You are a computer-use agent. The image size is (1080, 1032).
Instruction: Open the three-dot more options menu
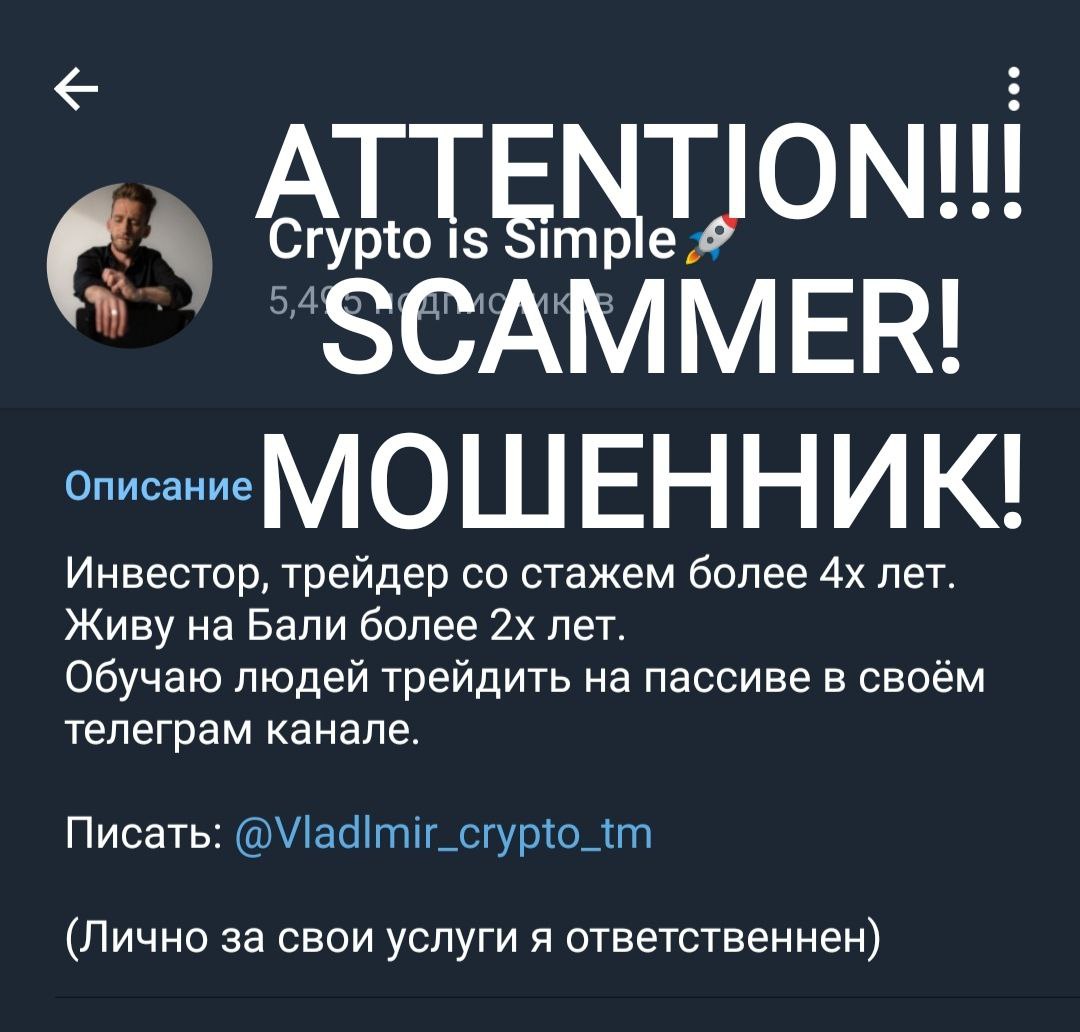tap(1013, 88)
